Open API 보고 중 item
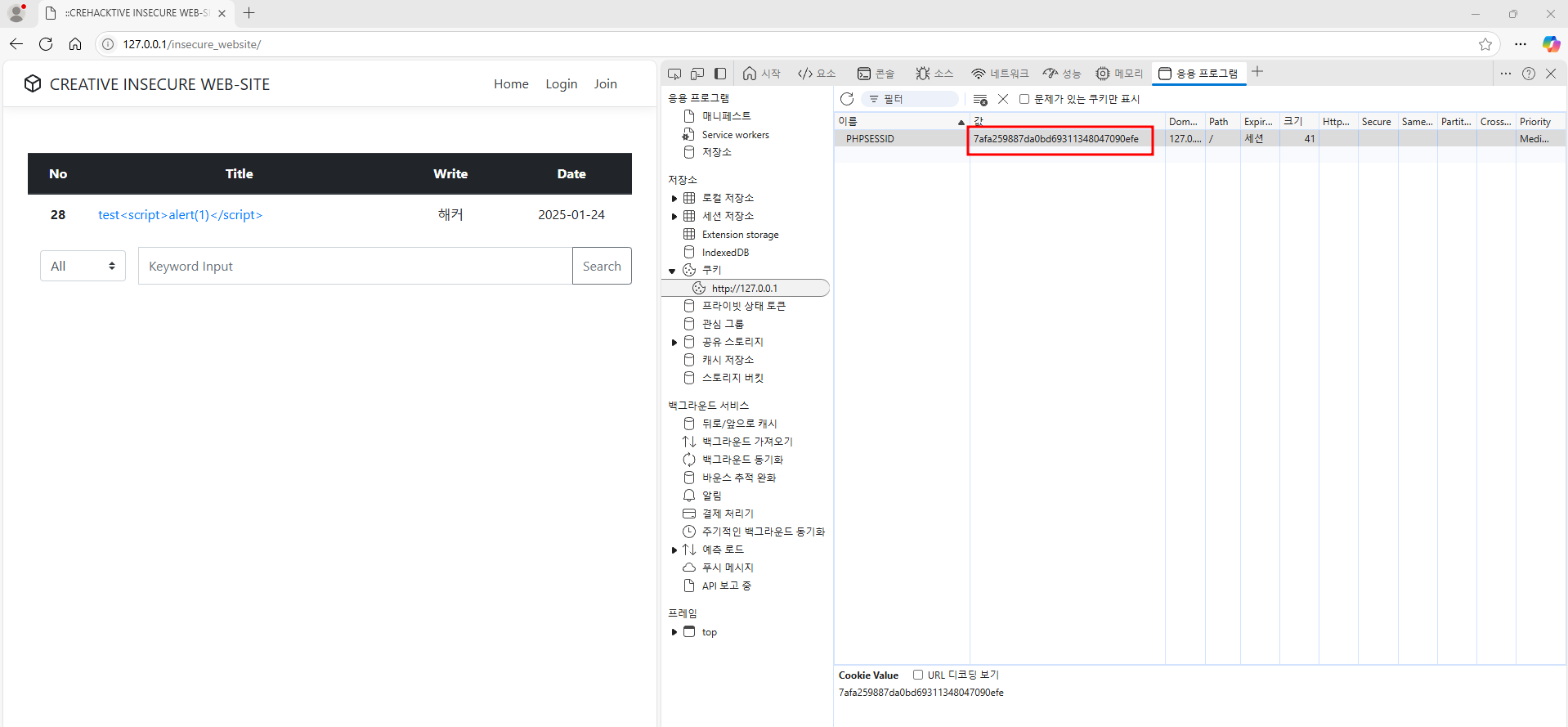1568x727 pixels. (x=726, y=586)
